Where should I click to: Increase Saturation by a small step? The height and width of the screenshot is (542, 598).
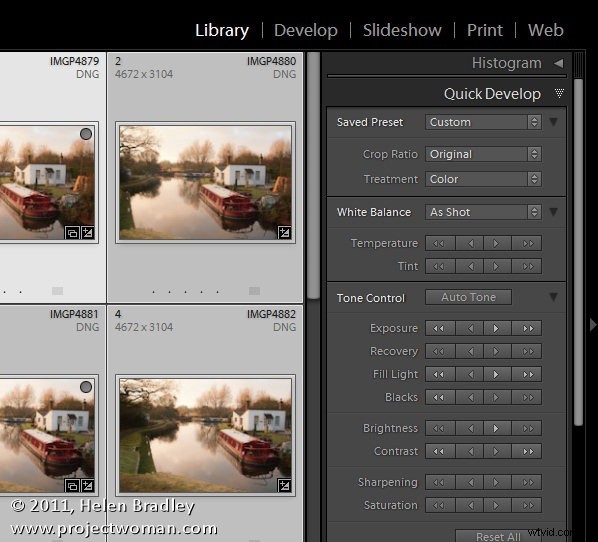coord(497,505)
